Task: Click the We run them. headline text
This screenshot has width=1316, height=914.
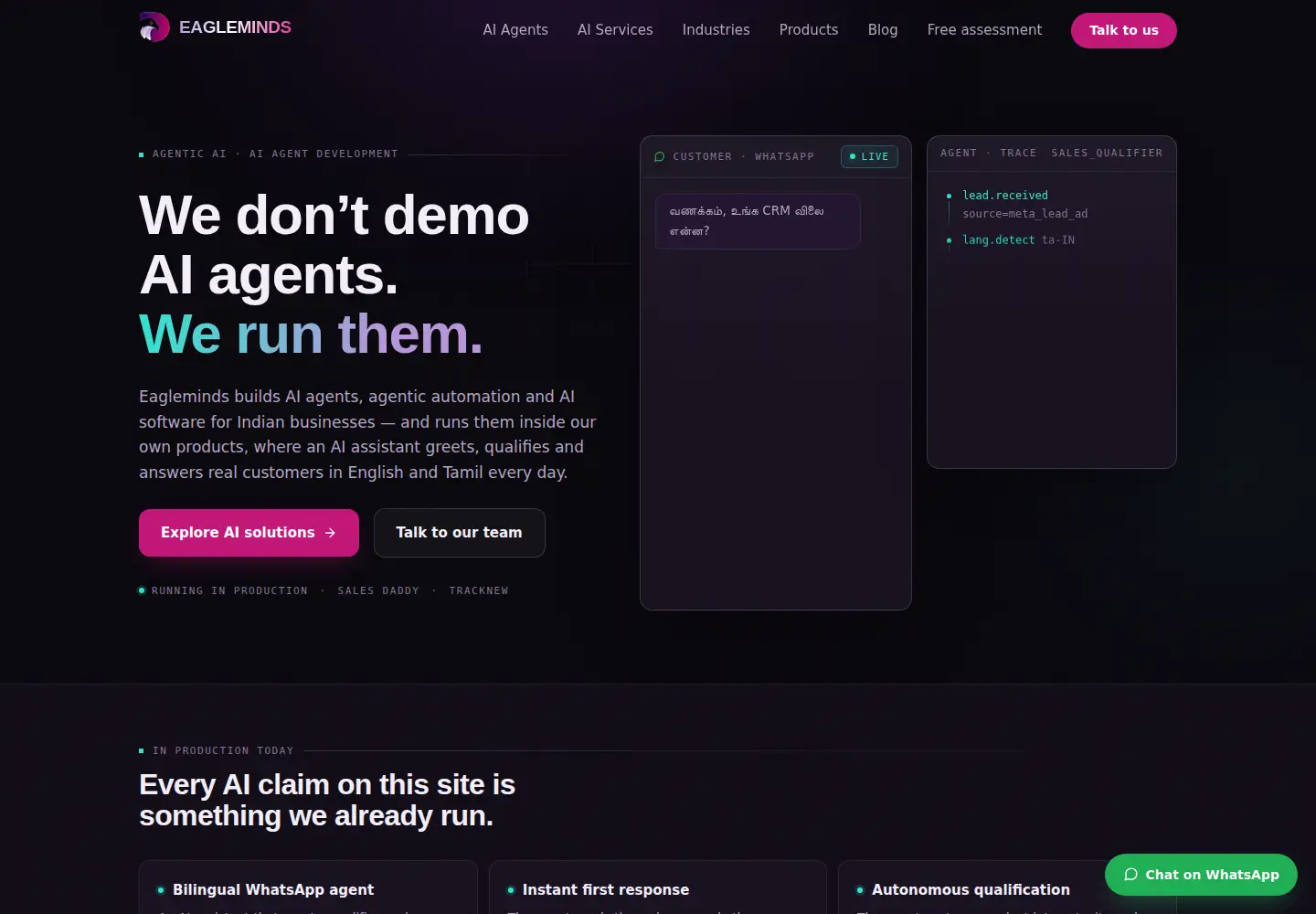Action: pos(311,335)
